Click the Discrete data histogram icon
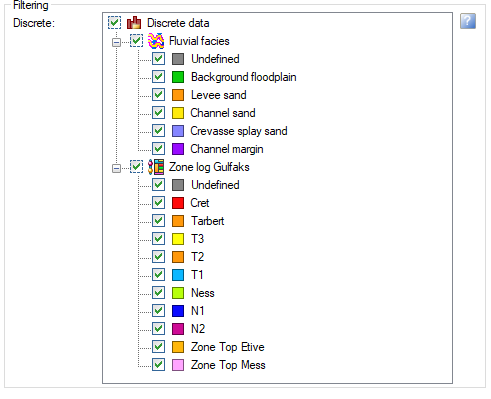 pos(134,23)
